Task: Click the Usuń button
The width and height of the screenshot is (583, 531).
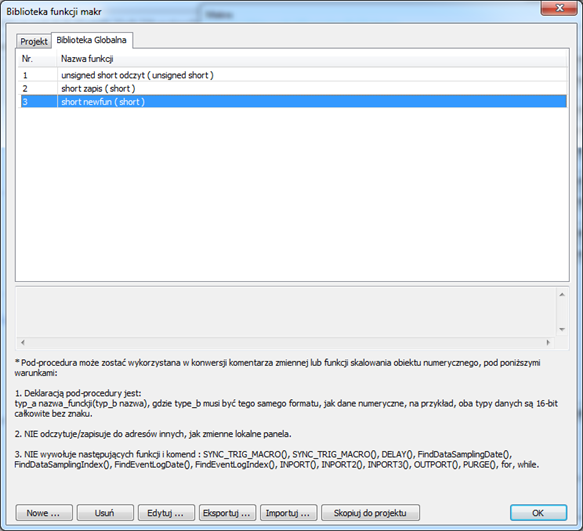Action: pos(105,513)
